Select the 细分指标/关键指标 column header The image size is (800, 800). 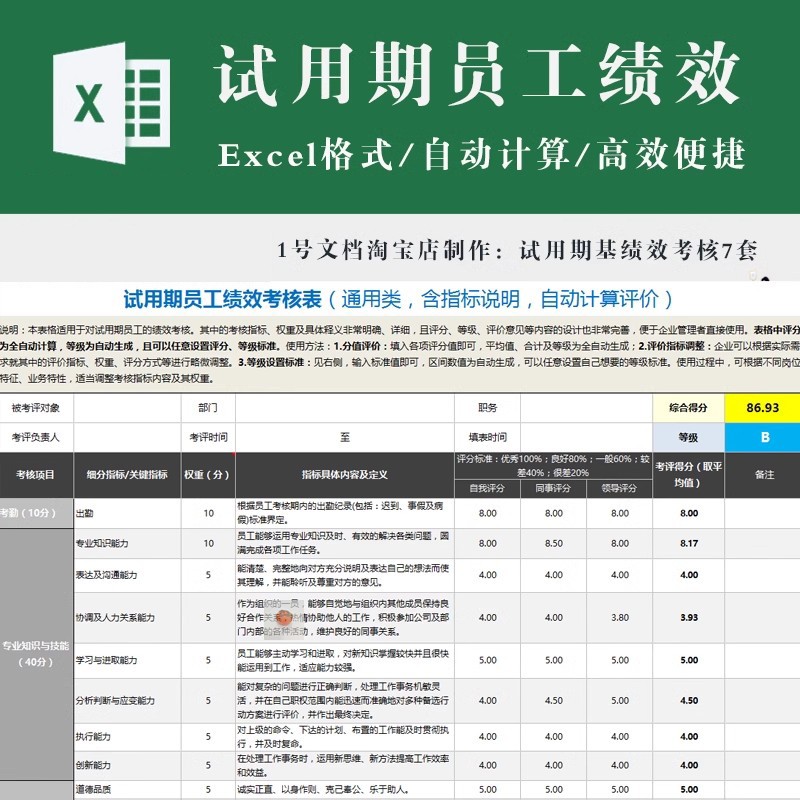[x=128, y=475]
